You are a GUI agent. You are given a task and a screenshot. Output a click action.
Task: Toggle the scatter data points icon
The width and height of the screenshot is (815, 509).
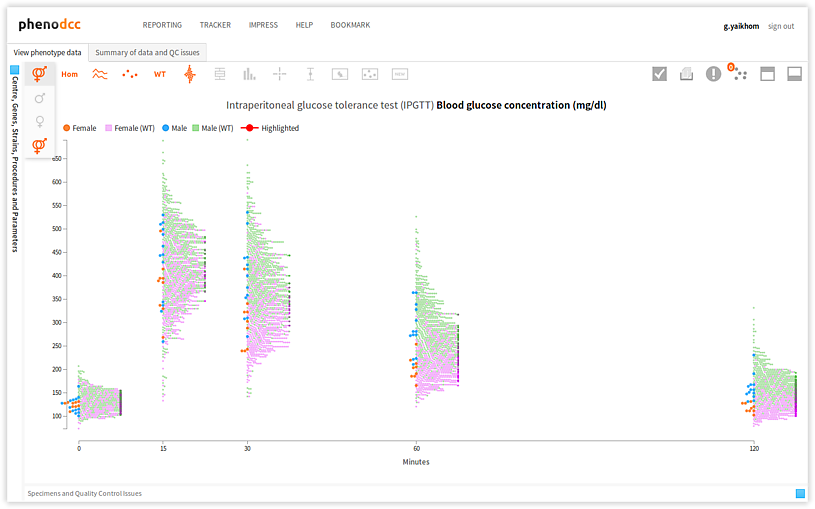pos(130,74)
